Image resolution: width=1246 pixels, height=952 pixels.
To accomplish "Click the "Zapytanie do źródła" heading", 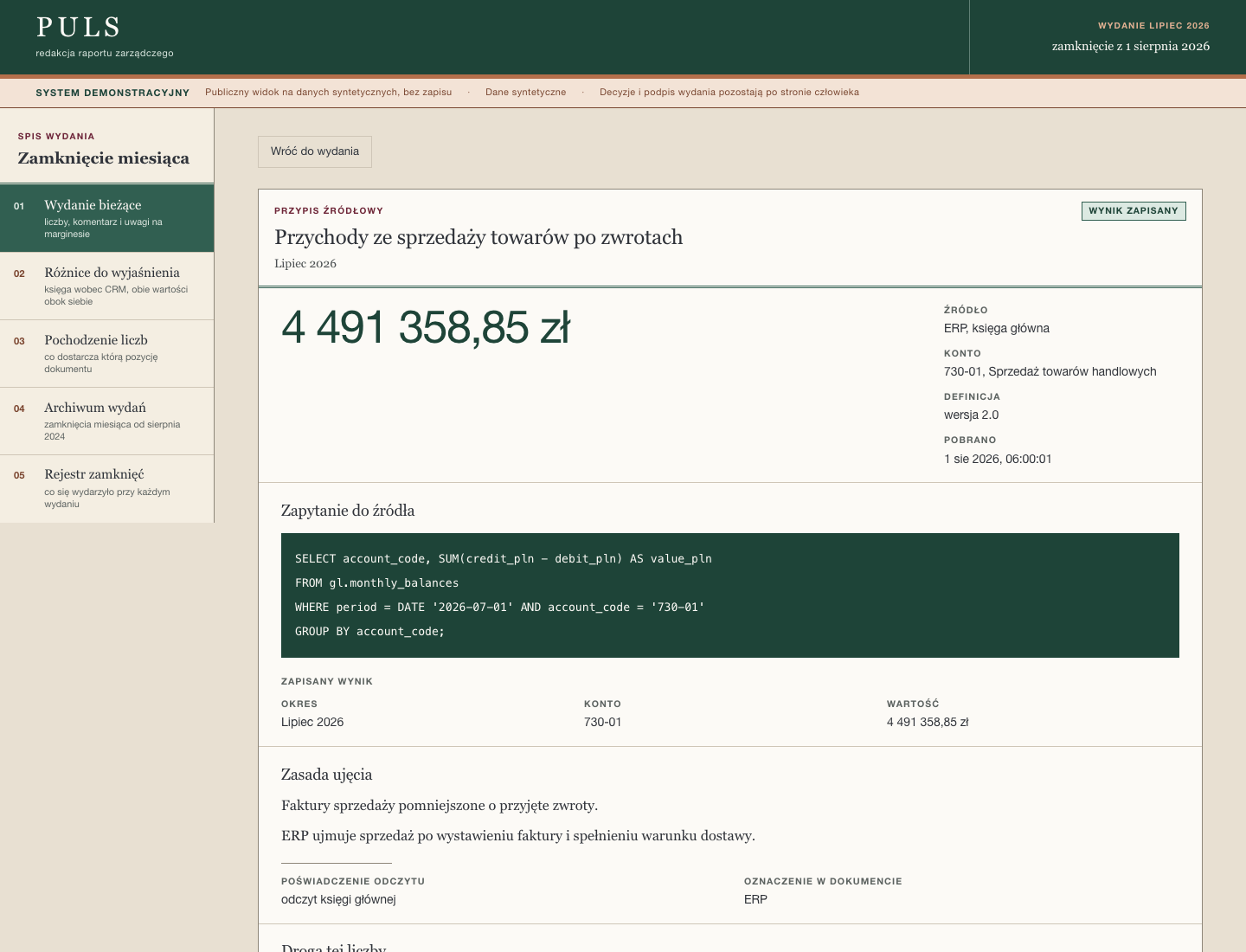I will [348, 511].
